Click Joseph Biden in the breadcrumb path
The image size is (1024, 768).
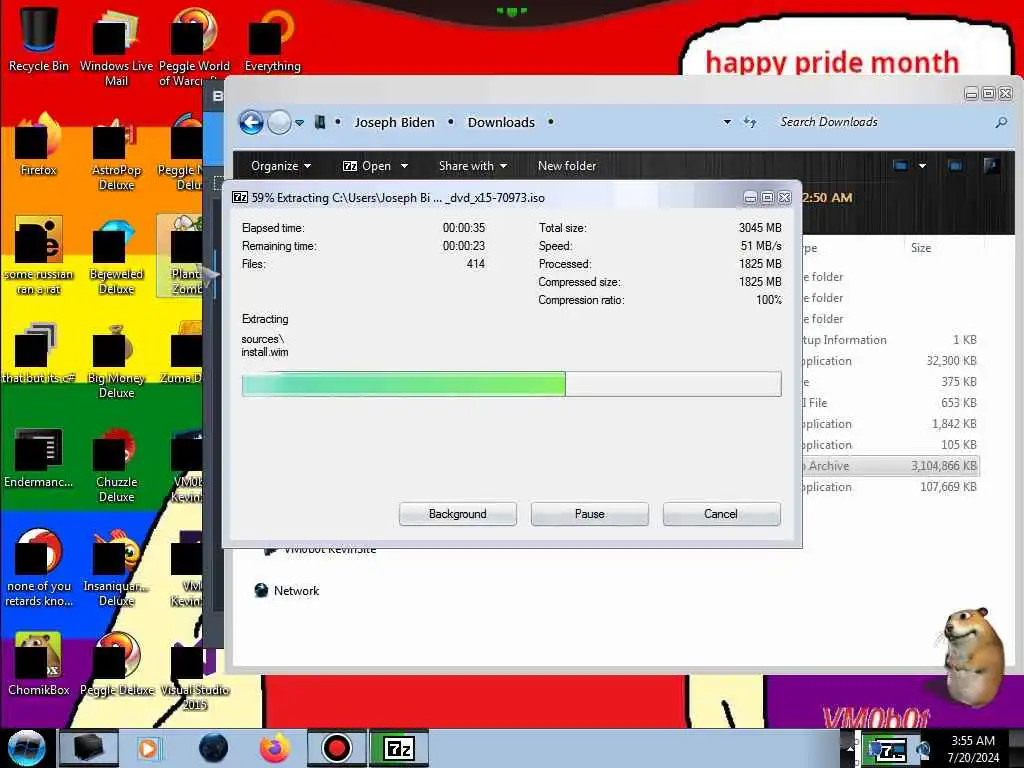(394, 122)
